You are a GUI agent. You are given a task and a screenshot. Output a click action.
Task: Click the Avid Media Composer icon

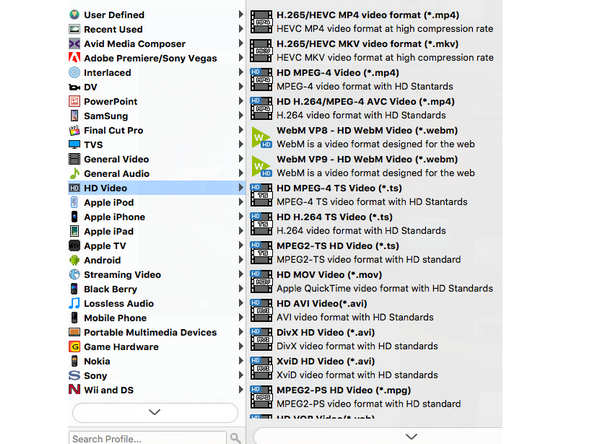(x=74, y=44)
